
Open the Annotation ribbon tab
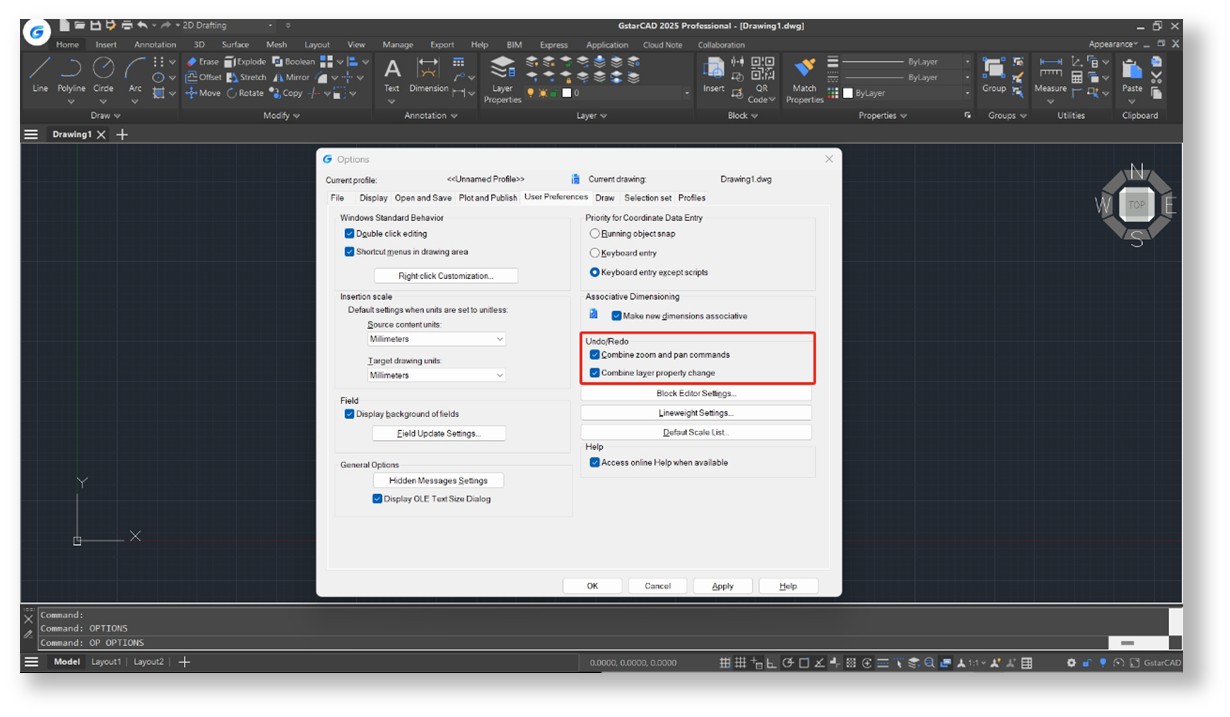(x=155, y=45)
